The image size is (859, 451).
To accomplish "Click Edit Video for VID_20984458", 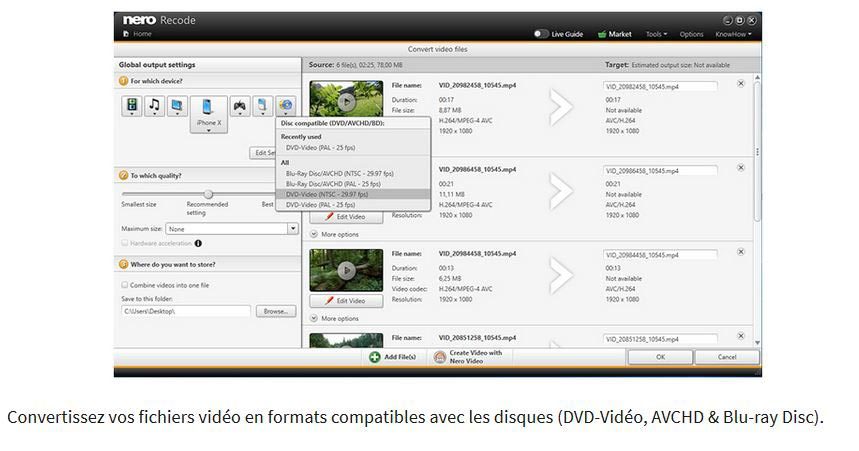I will coord(346,301).
